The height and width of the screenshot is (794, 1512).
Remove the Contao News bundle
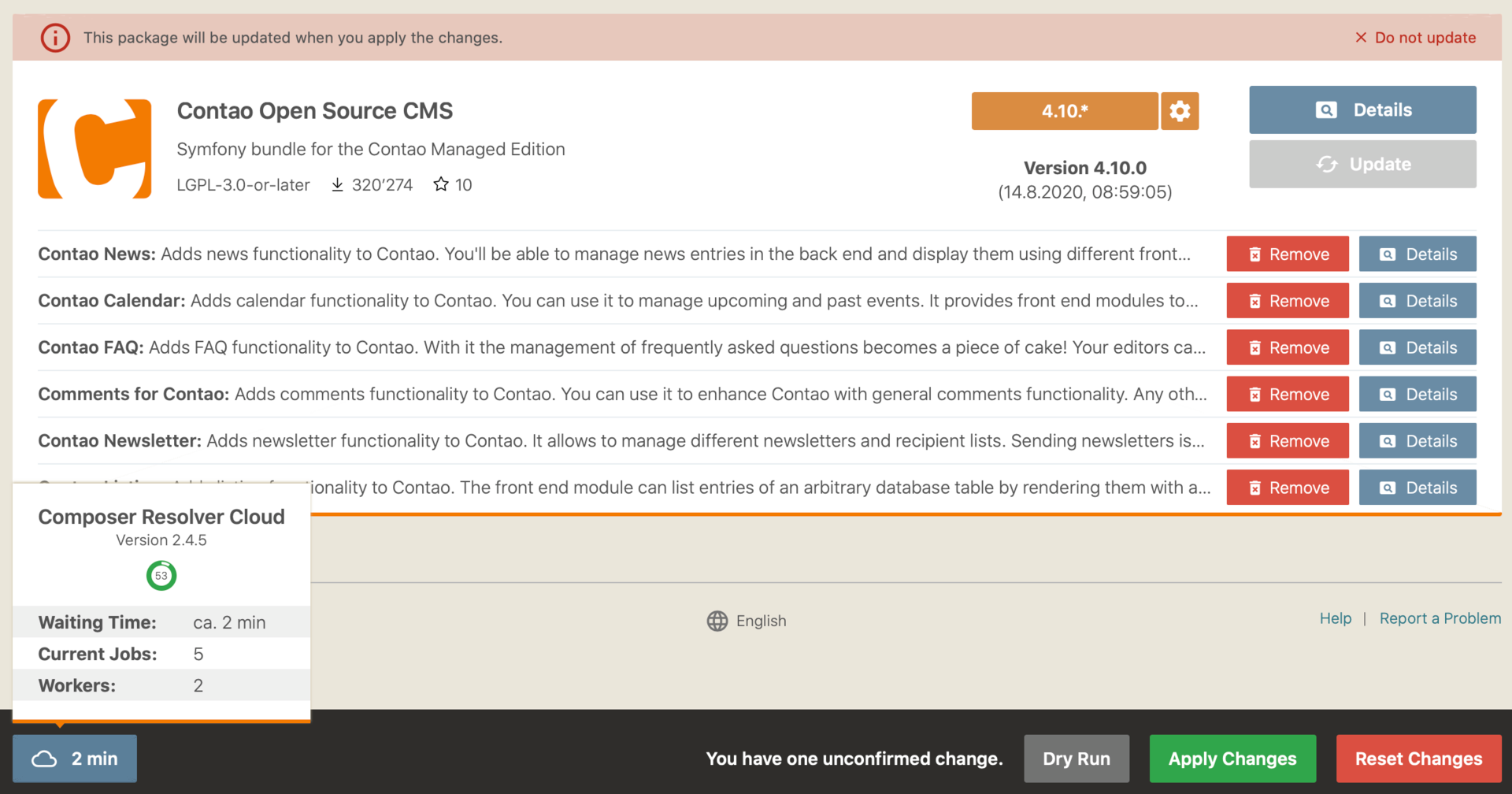point(1288,254)
